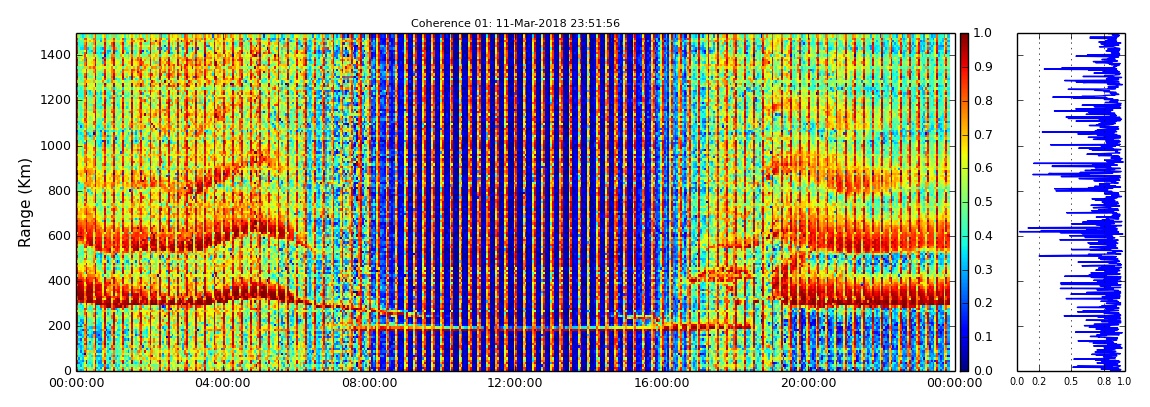Click the colorbar 0.5 tick label
Screen dimensions: 1150x407
tap(982, 202)
